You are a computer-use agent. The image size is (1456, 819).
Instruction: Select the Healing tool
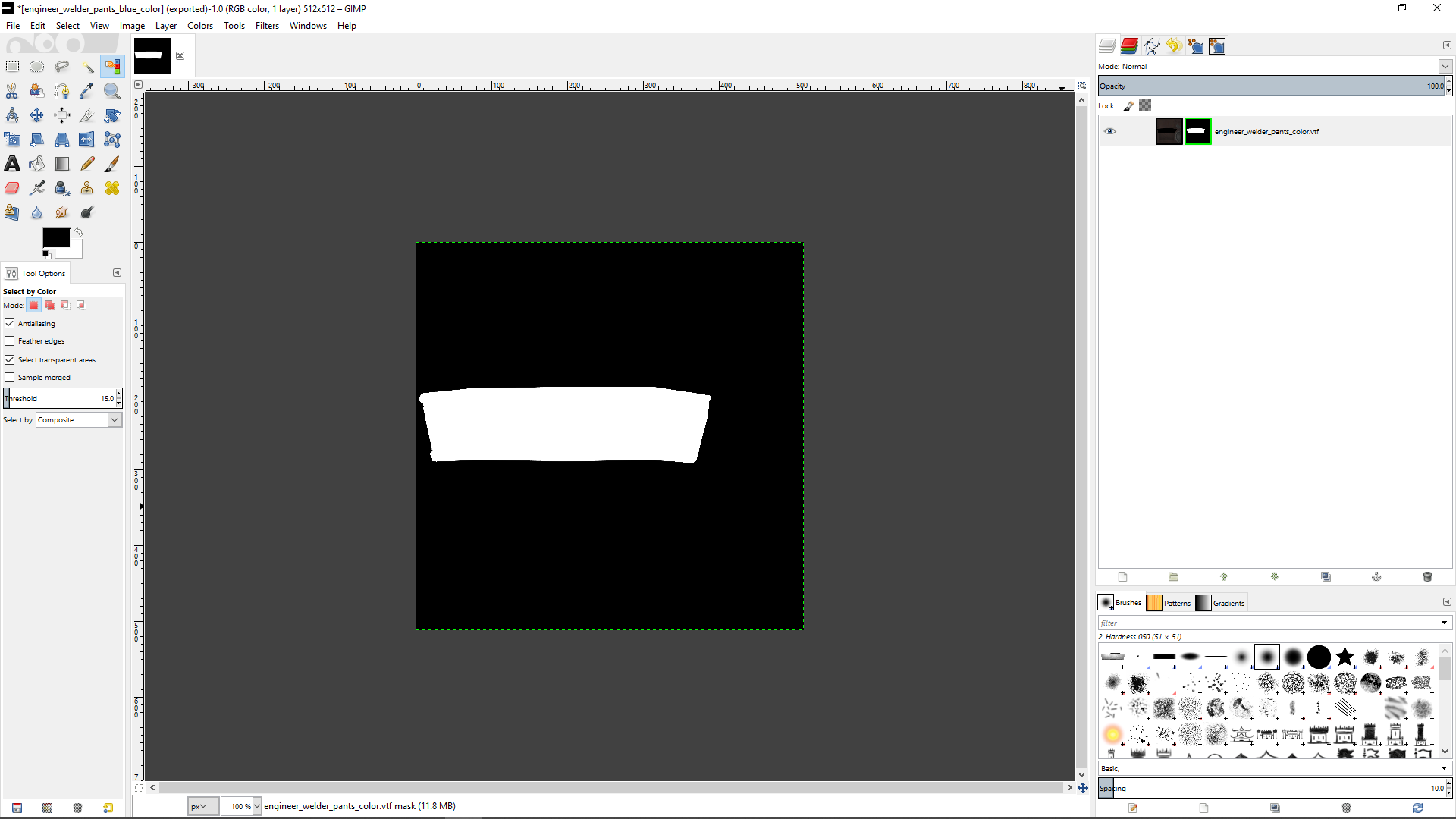click(112, 188)
